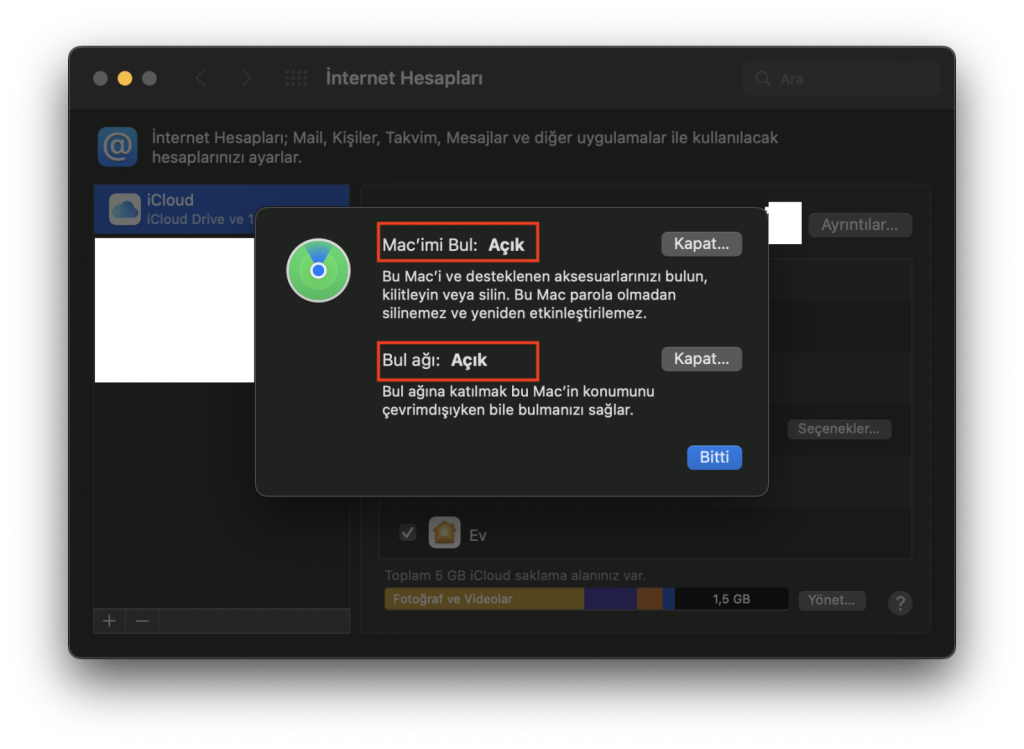
Task: Remove account with the minus button
Action: 142,621
